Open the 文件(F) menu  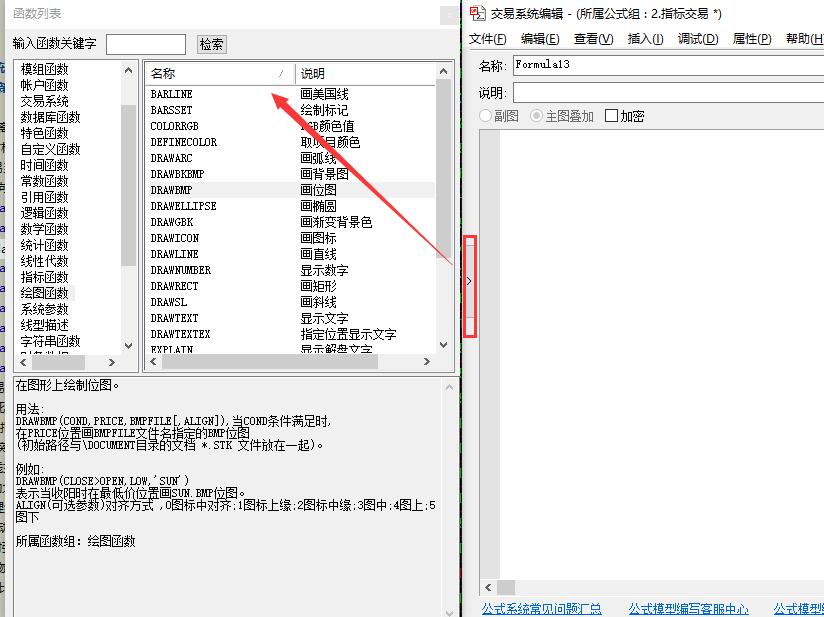coord(488,39)
